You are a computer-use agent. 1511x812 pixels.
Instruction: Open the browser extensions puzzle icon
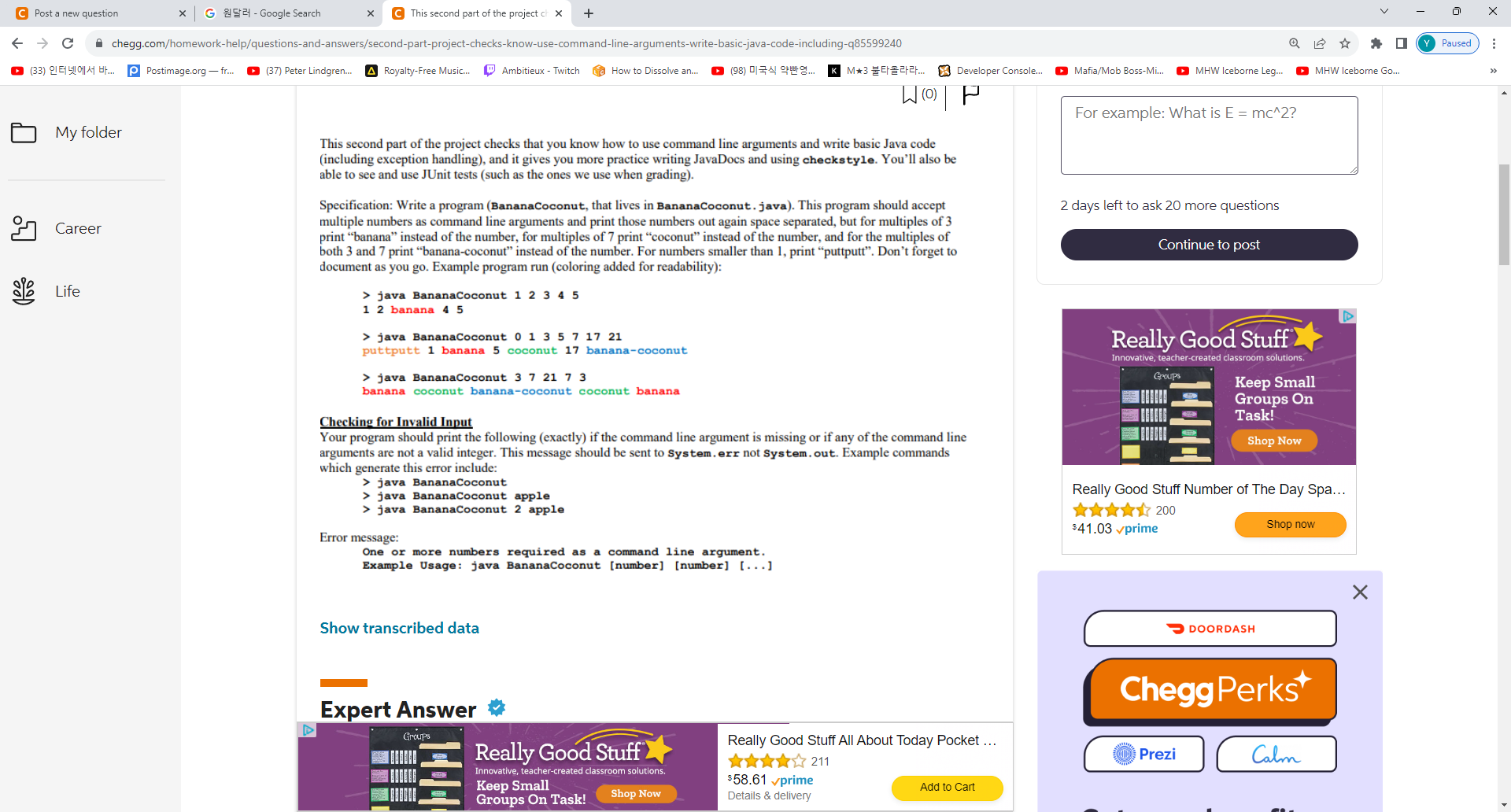click(x=1376, y=43)
